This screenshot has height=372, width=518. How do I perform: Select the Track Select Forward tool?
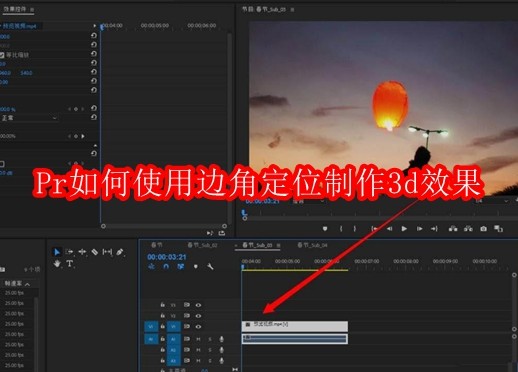click(69, 252)
